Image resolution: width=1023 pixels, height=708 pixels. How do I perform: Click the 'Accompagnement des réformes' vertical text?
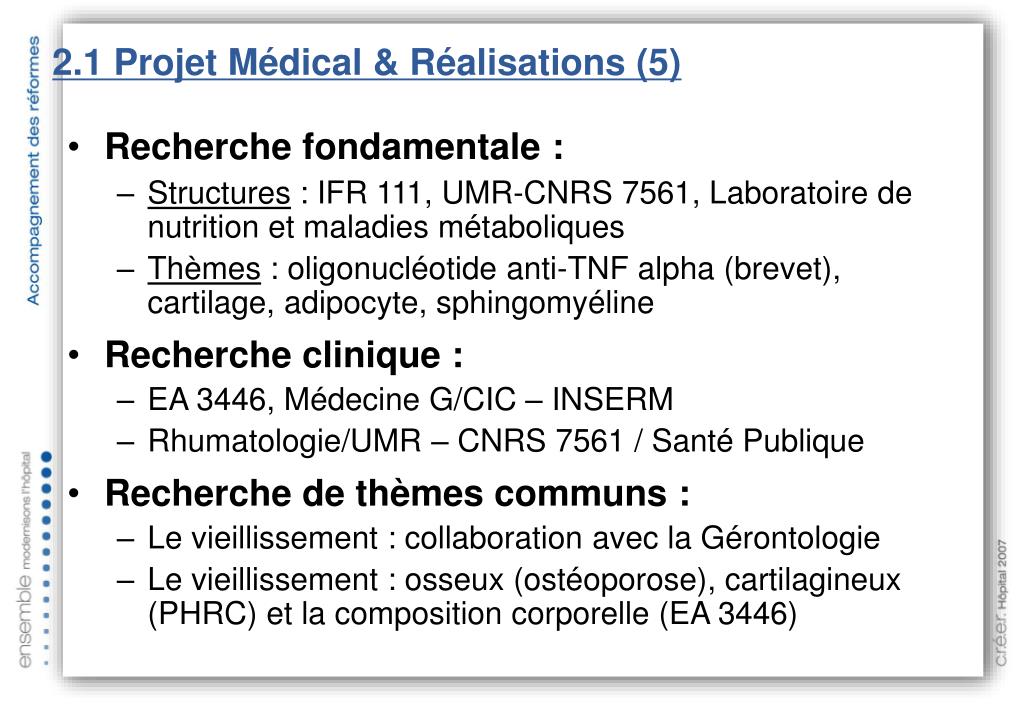click(x=33, y=170)
